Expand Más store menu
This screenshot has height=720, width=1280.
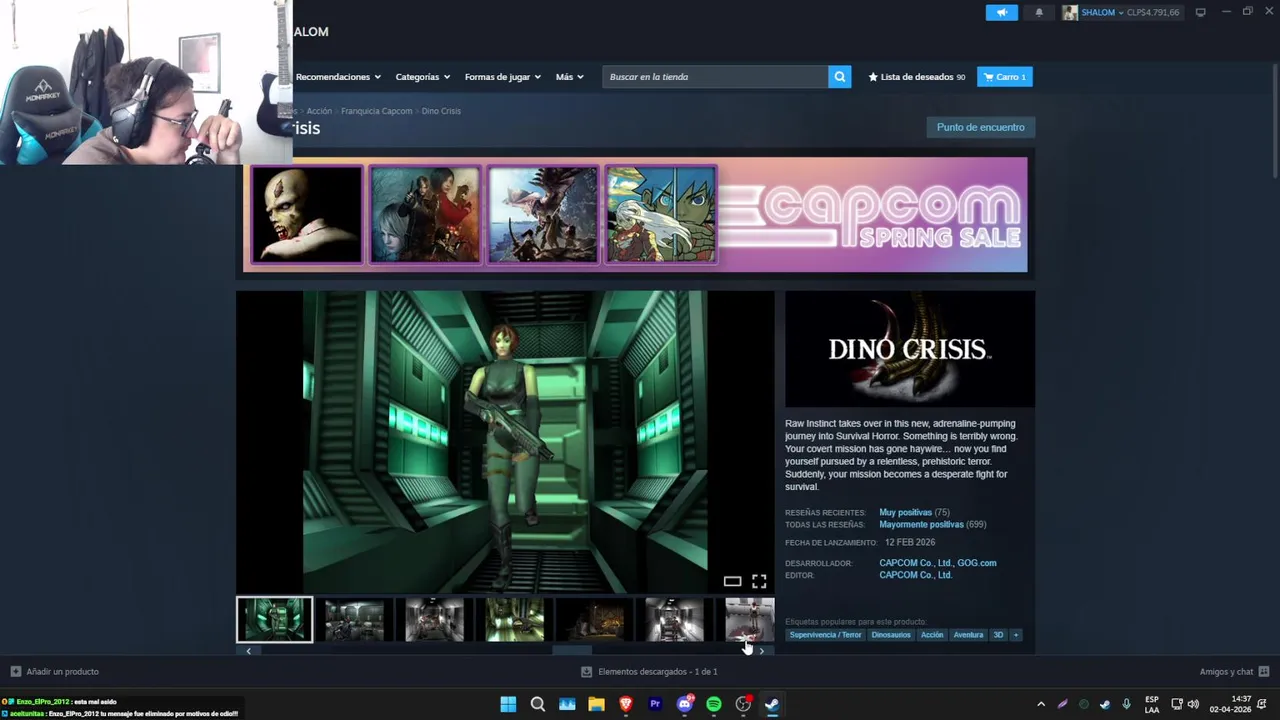(x=570, y=77)
